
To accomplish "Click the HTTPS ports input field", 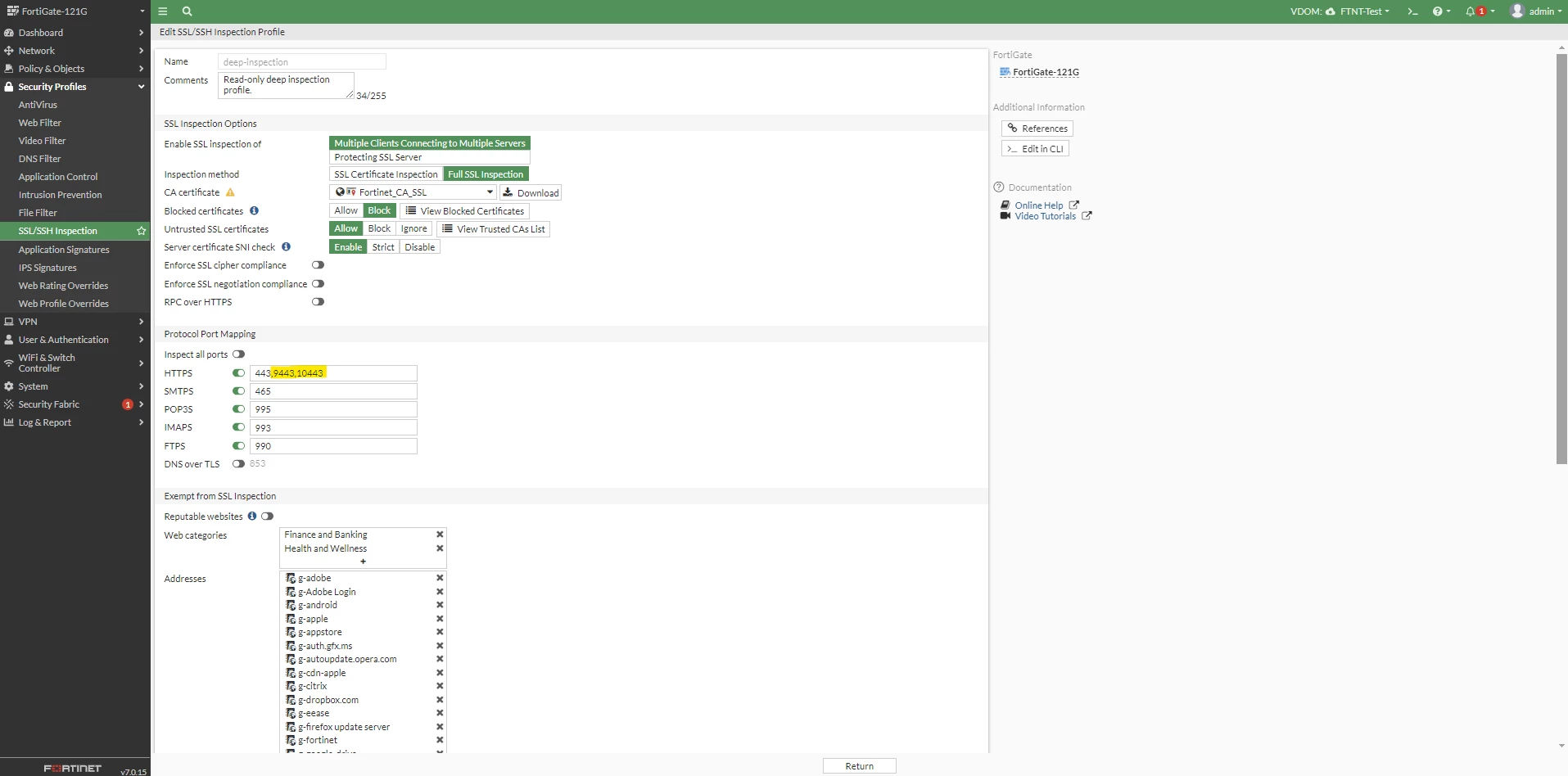I will point(333,373).
